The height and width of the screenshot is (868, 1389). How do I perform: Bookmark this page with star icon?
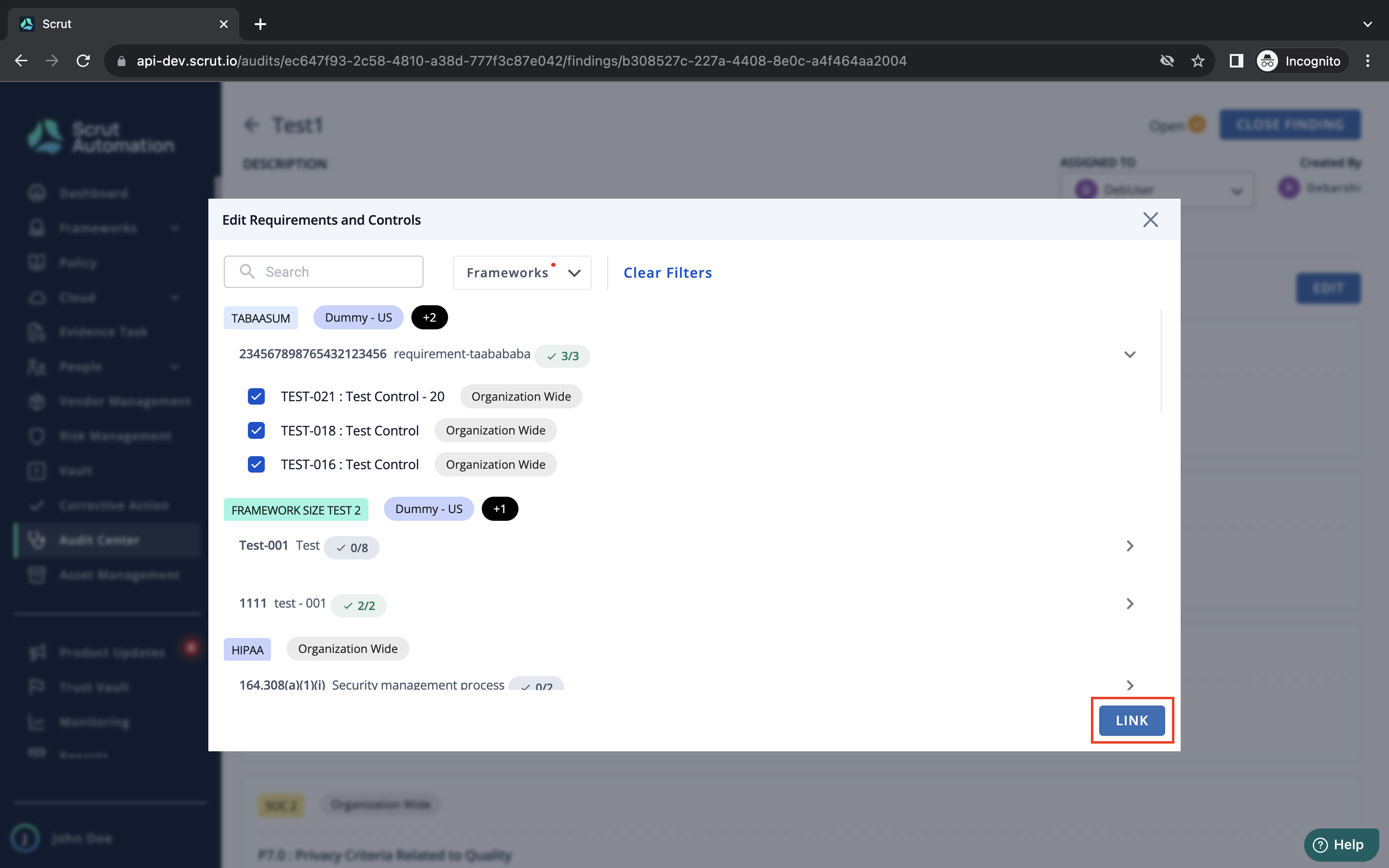coord(1198,61)
